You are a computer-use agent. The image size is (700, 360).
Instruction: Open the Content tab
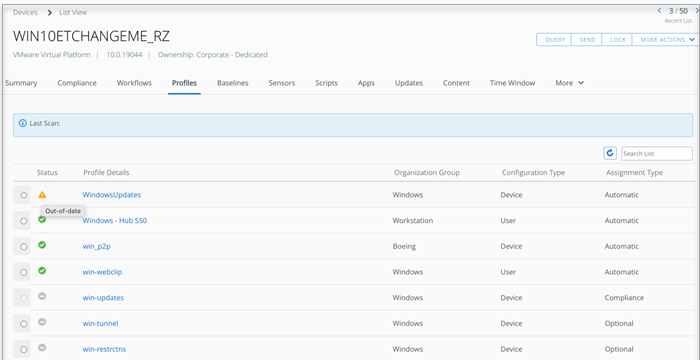tap(456, 83)
